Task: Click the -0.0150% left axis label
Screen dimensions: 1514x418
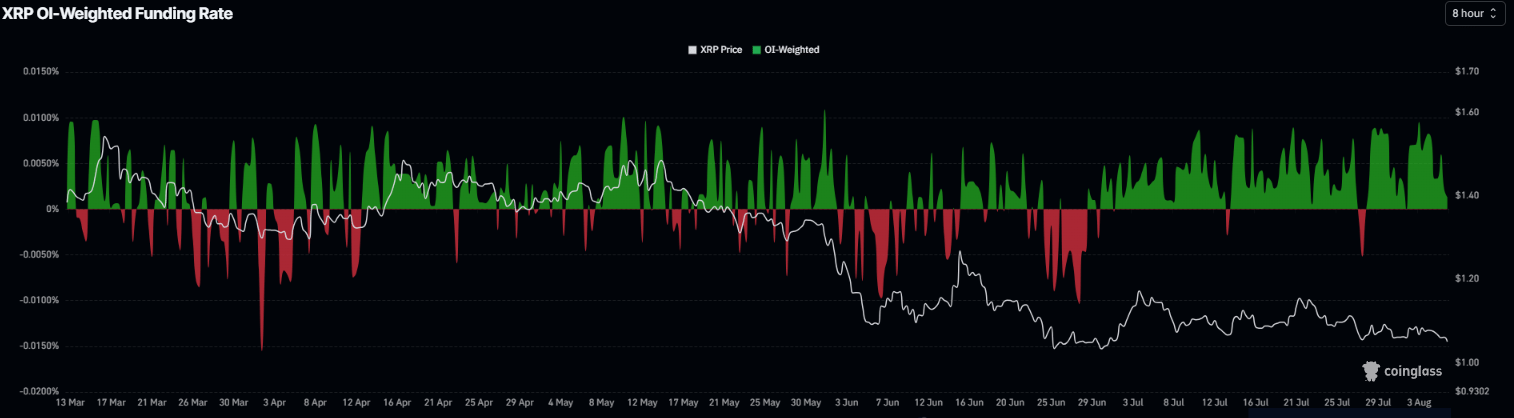Action: (39, 346)
